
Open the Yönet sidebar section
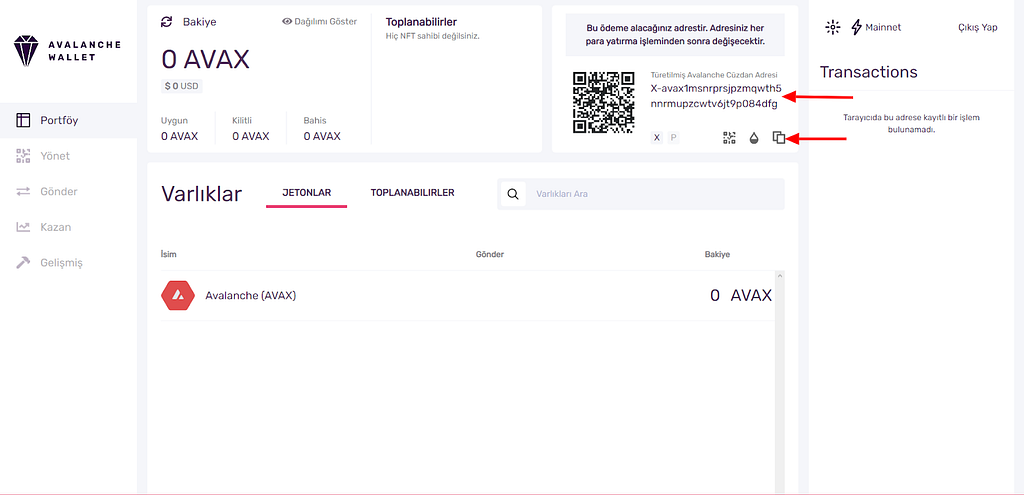coord(68,156)
